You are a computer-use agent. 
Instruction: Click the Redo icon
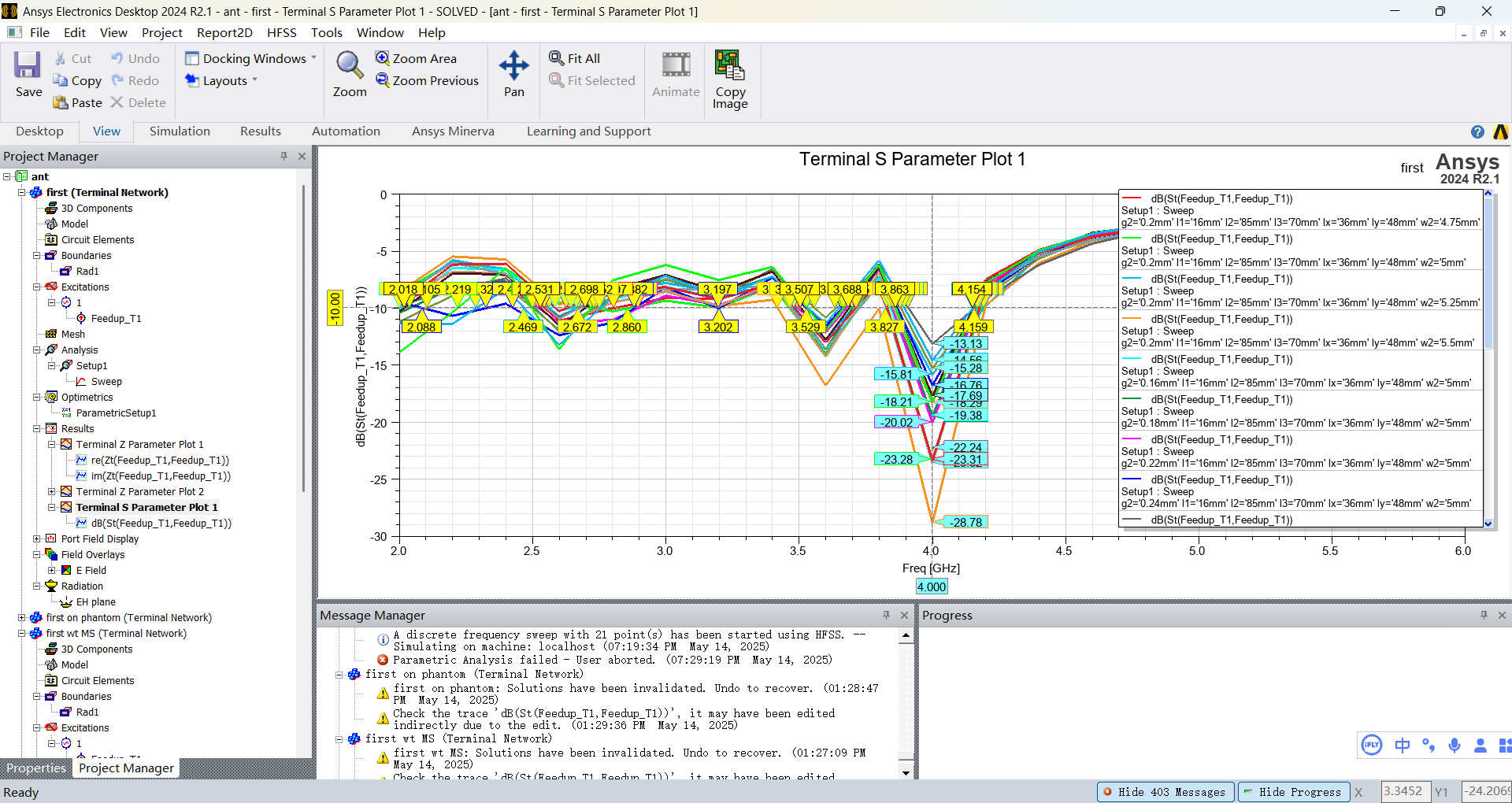coord(117,80)
